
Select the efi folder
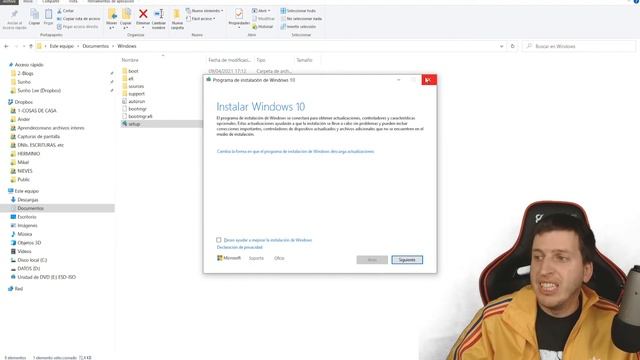131,78
